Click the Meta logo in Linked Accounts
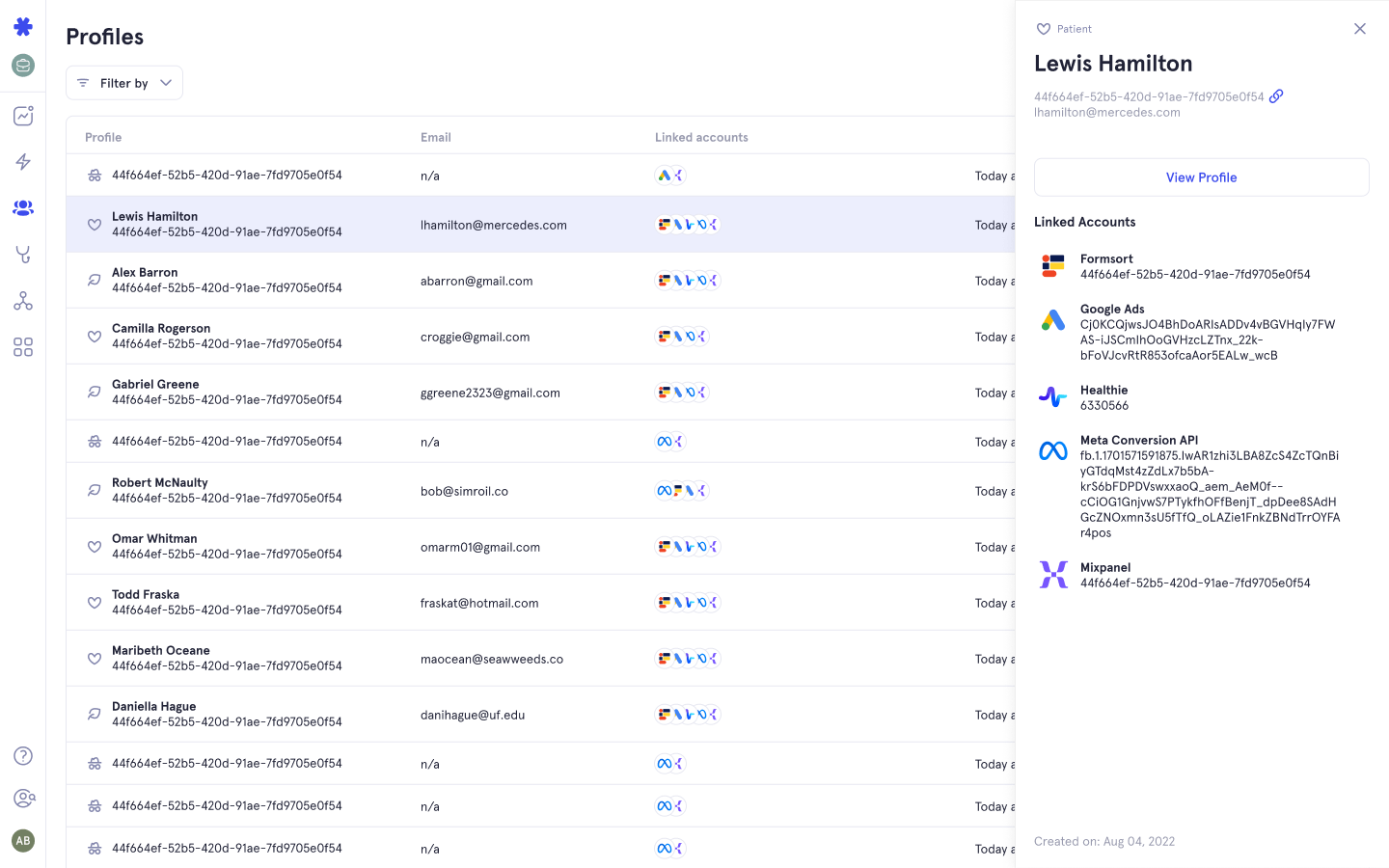Screen dimensions: 1389x868 point(1053,450)
